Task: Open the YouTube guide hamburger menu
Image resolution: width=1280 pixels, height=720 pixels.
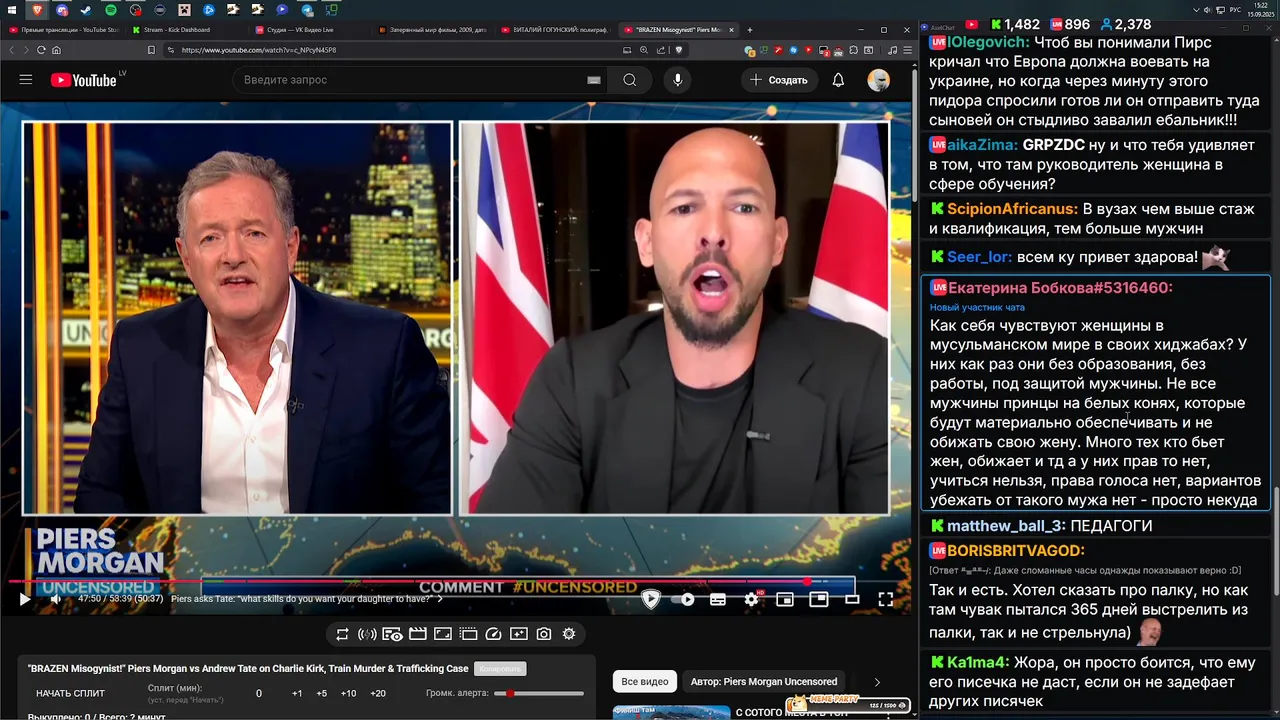Action: (x=26, y=80)
